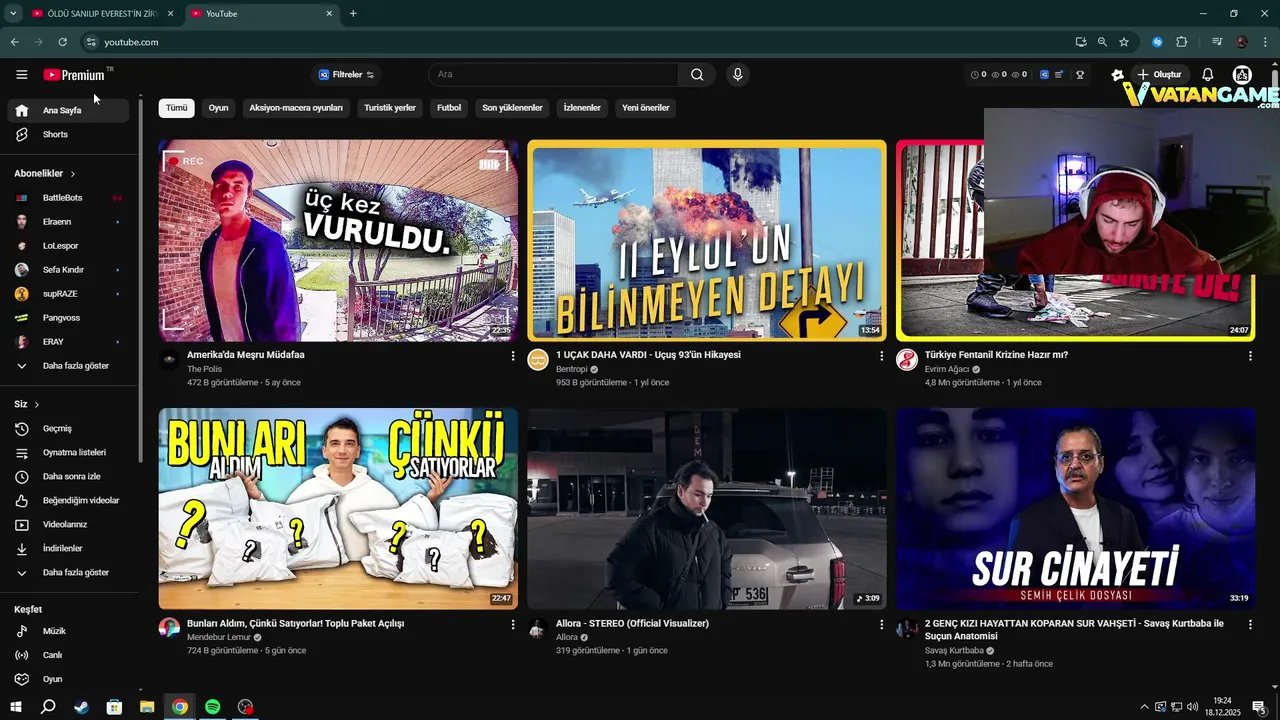The width and height of the screenshot is (1280, 720).
Task: Open the Filtreler dropdown
Action: click(346, 75)
